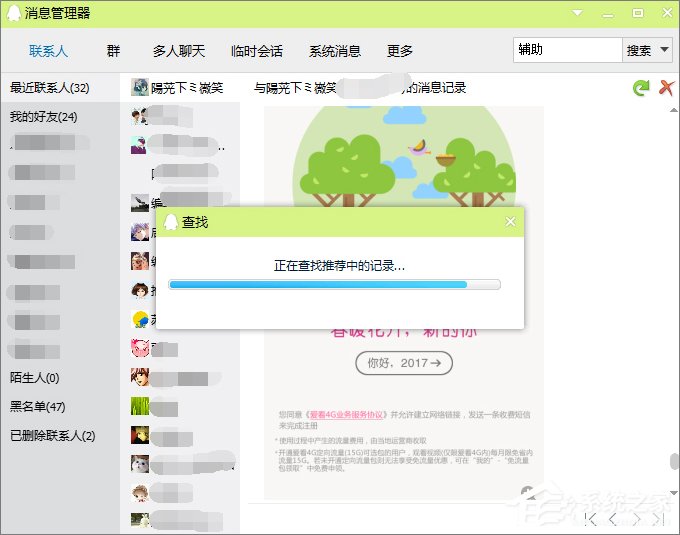
Task: Select the two cartoon kids avatar contact
Action: 140,116
